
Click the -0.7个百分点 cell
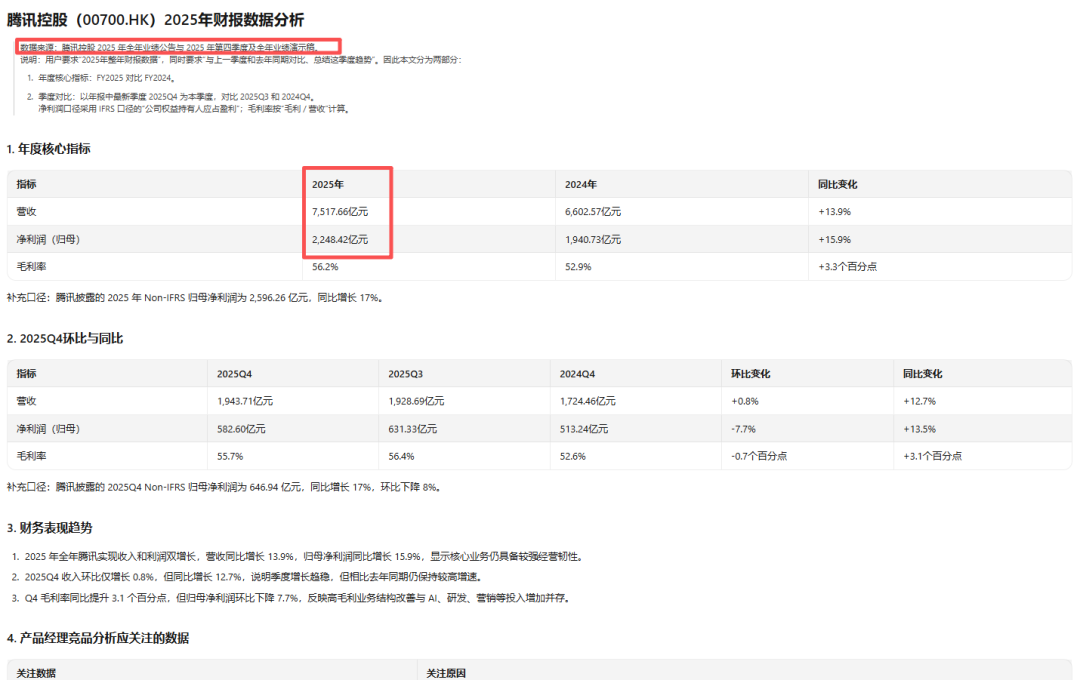pyautogui.click(x=759, y=456)
